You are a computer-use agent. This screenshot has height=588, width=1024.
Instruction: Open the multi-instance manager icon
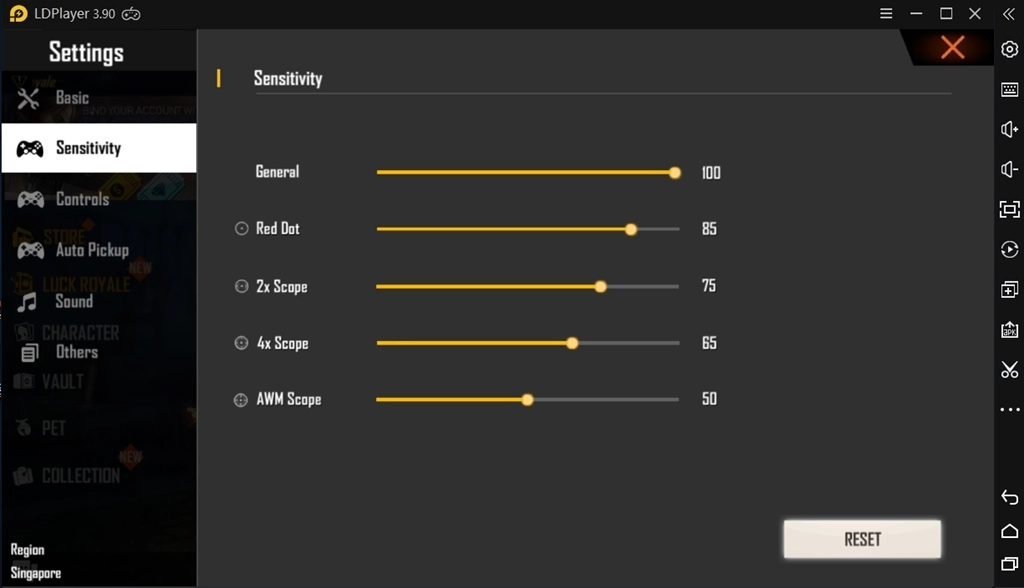tap(1009, 289)
